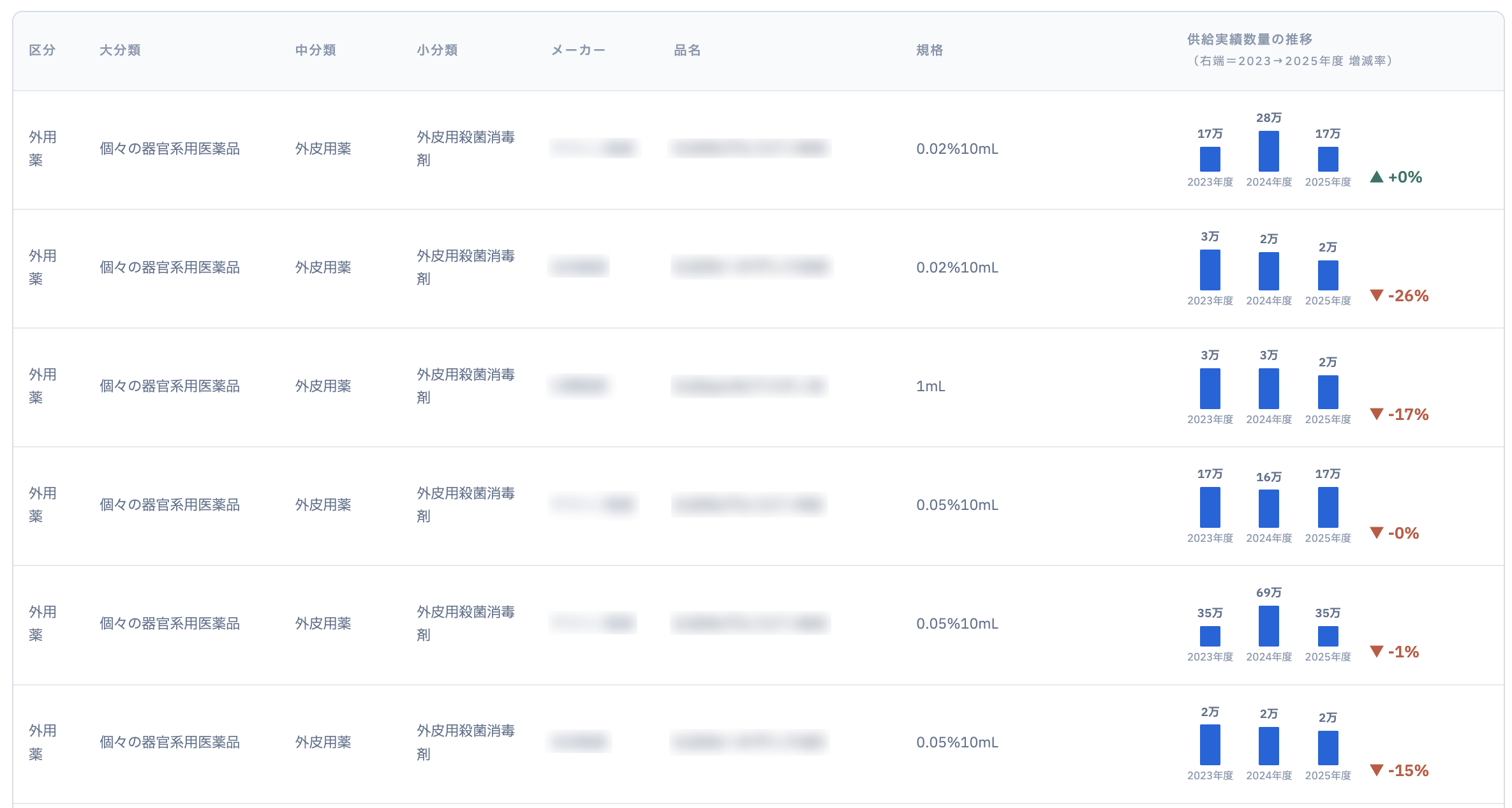Click the red down triangle beside -1%
The height and width of the screenshot is (808, 1512).
tap(1376, 652)
